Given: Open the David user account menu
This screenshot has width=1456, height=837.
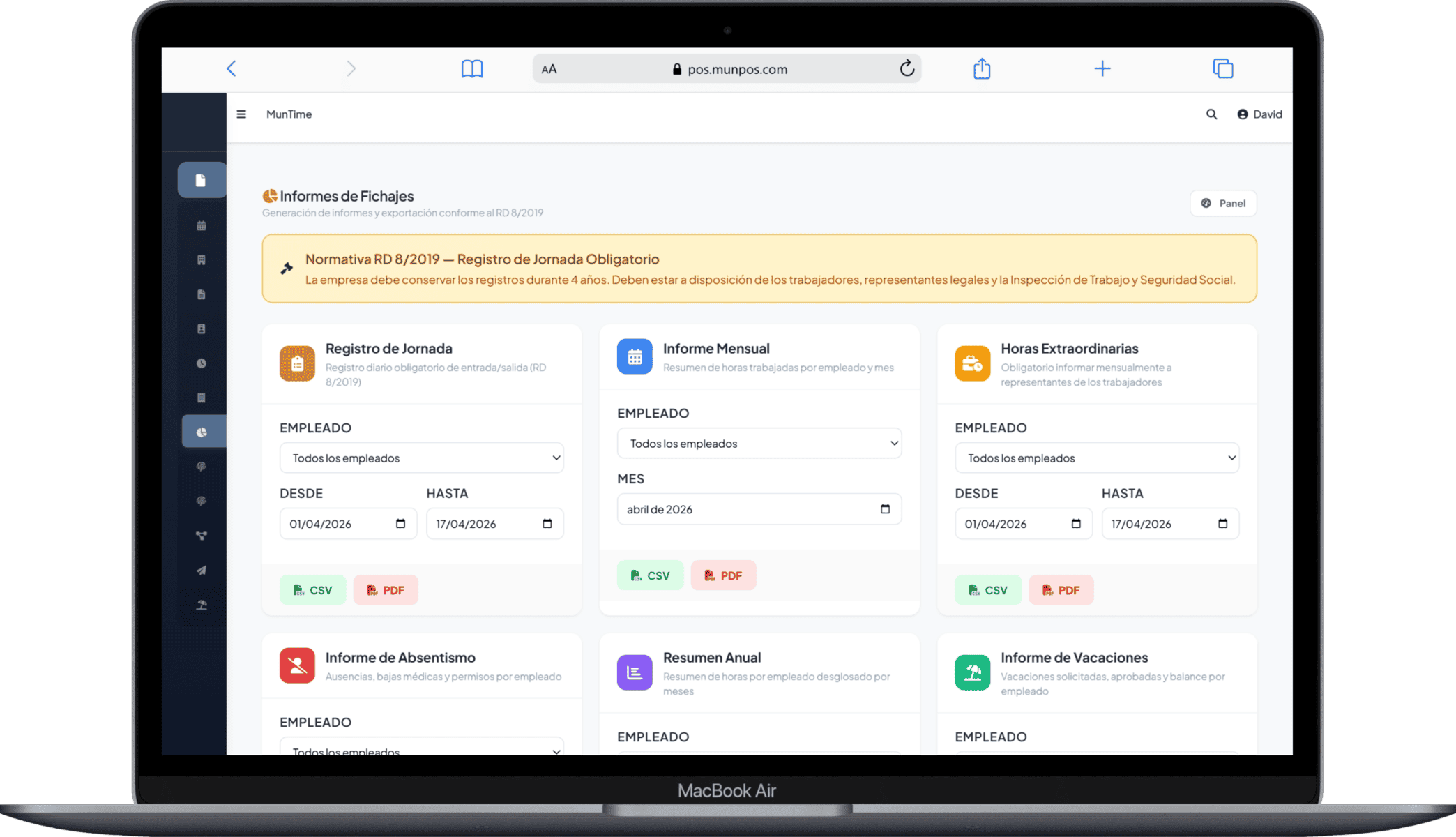Looking at the screenshot, I should [1259, 114].
